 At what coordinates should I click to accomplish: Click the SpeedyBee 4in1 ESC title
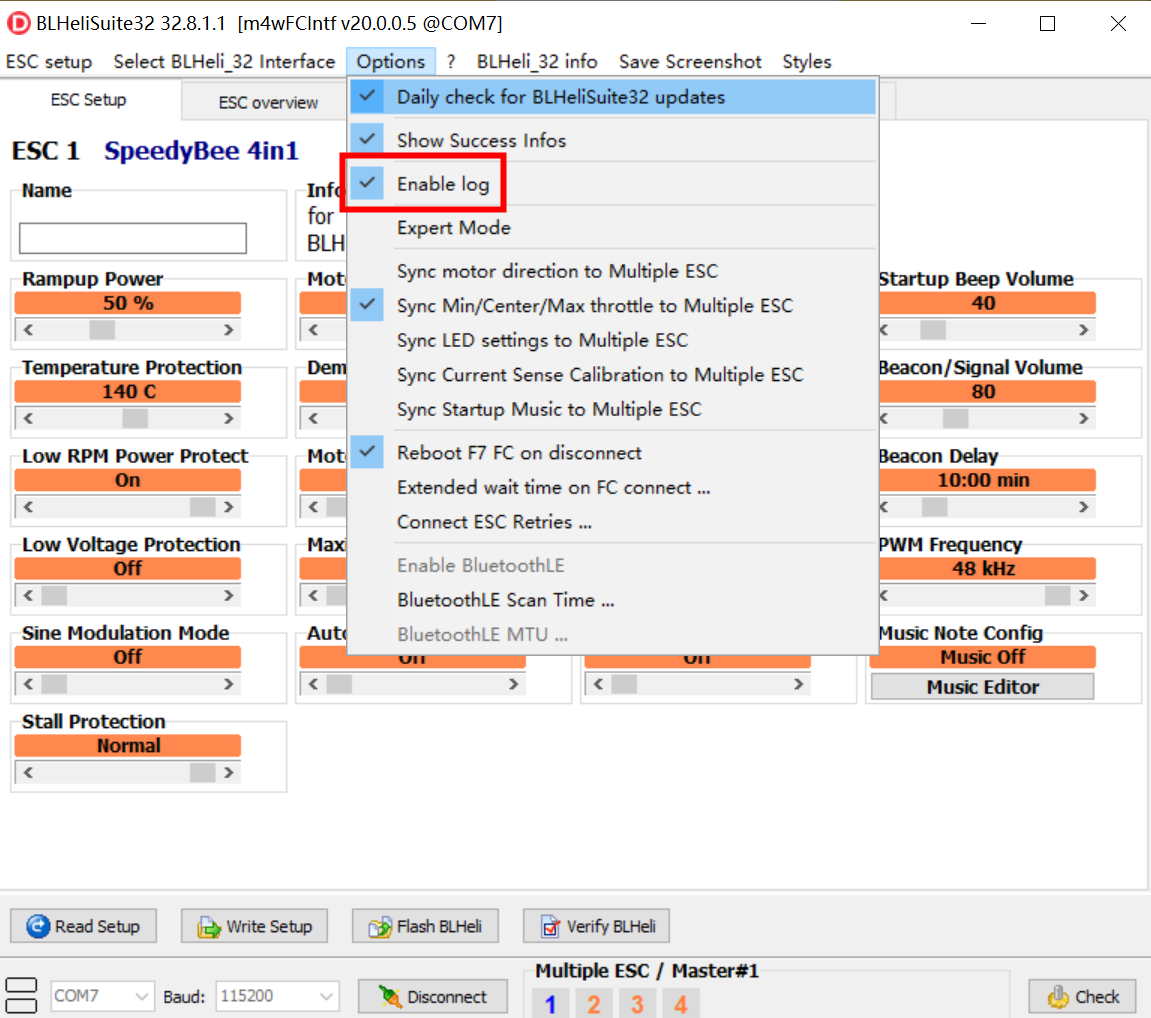point(201,151)
